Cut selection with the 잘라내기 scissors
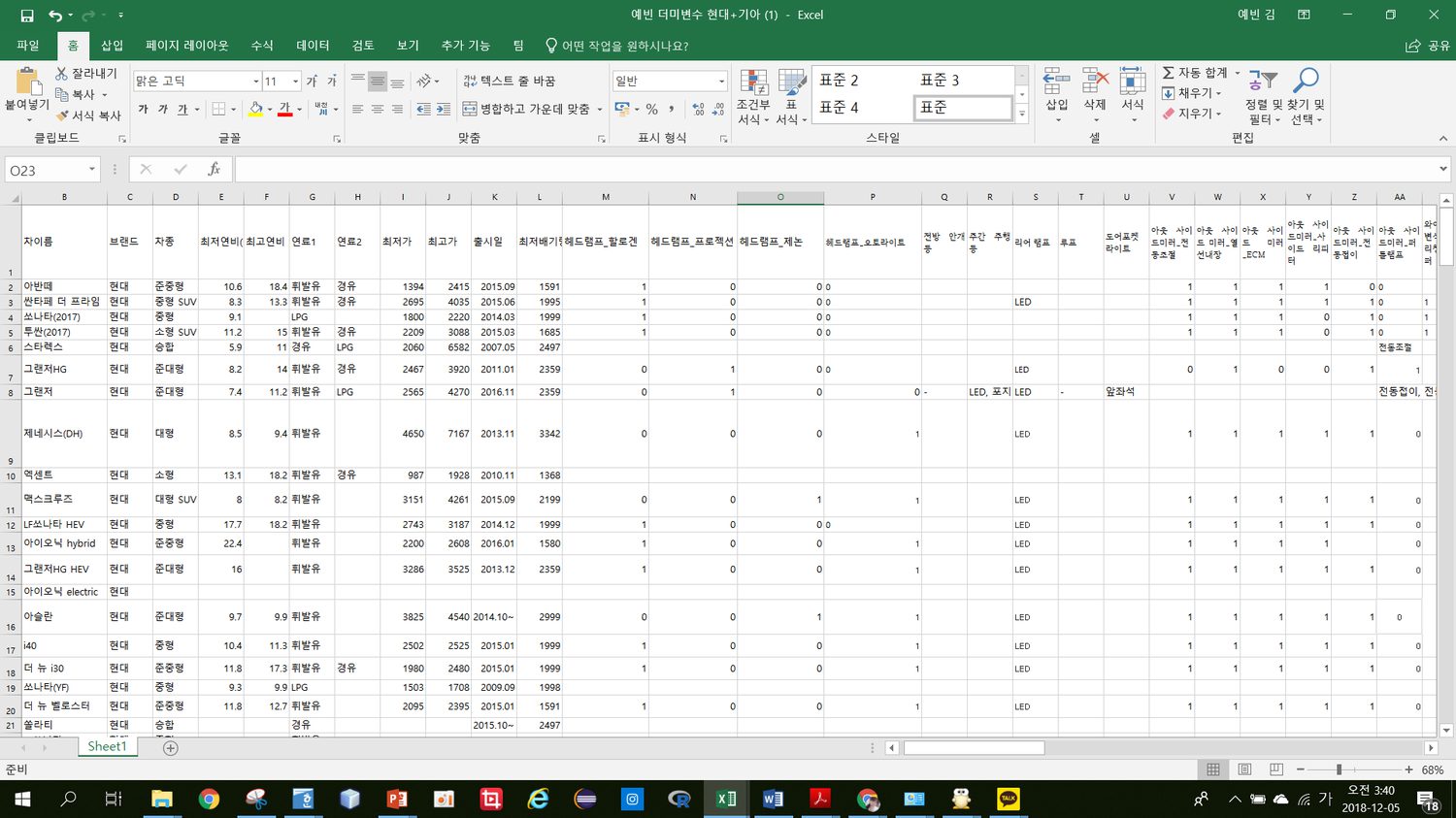The height and width of the screenshot is (818, 1456). click(85, 74)
